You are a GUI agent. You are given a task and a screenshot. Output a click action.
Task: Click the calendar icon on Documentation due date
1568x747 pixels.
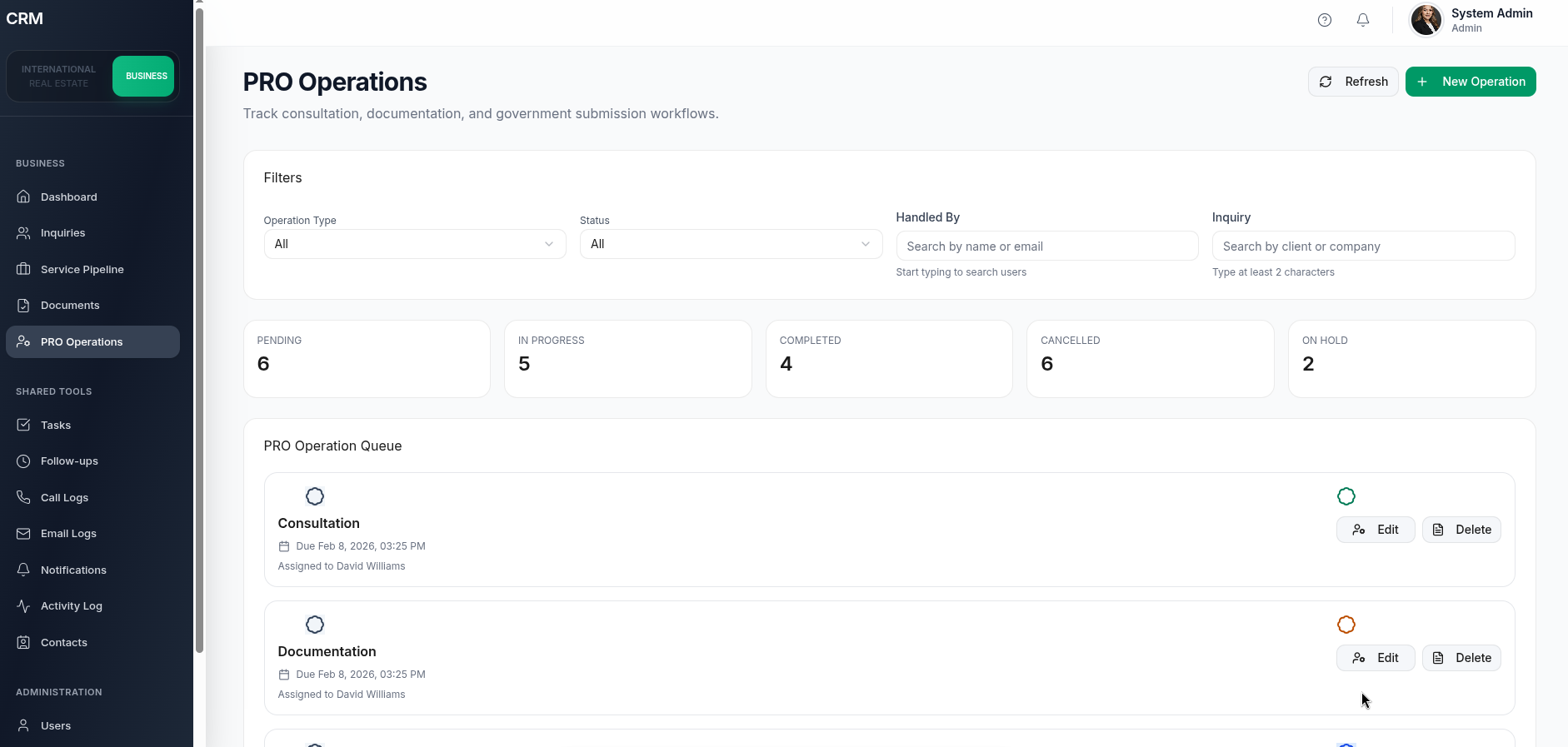tap(284, 675)
